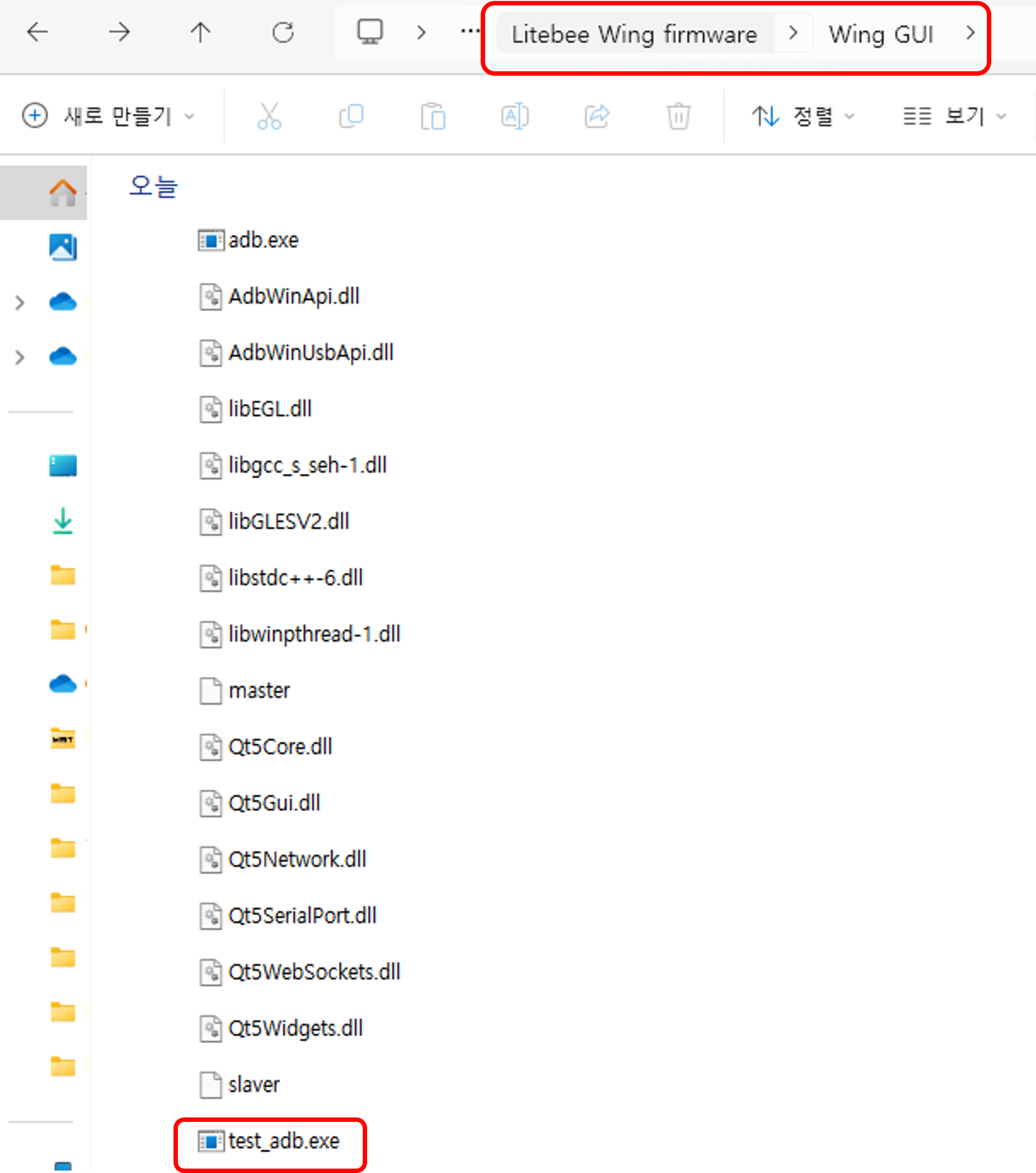Click the Rename icon in the toolbar
The image size is (1036, 1173).
point(515,116)
